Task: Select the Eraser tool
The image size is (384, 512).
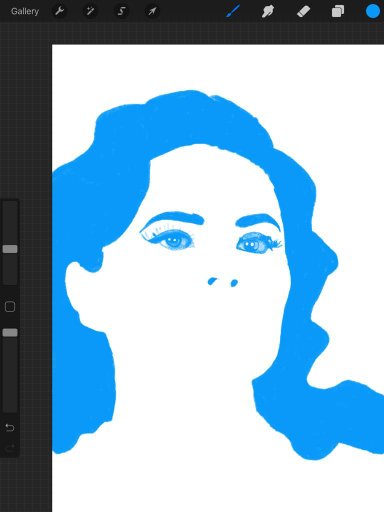Action: [303, 12]
